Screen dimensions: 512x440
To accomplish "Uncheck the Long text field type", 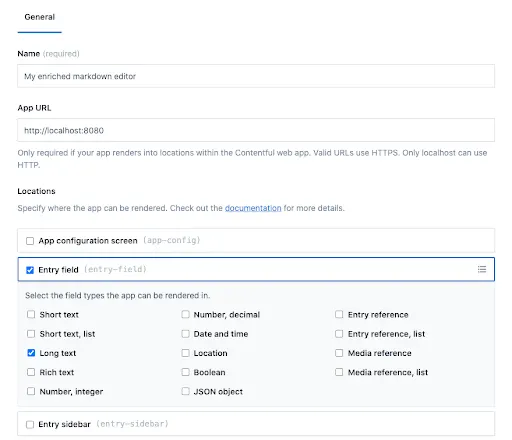I will click(31, 353).
